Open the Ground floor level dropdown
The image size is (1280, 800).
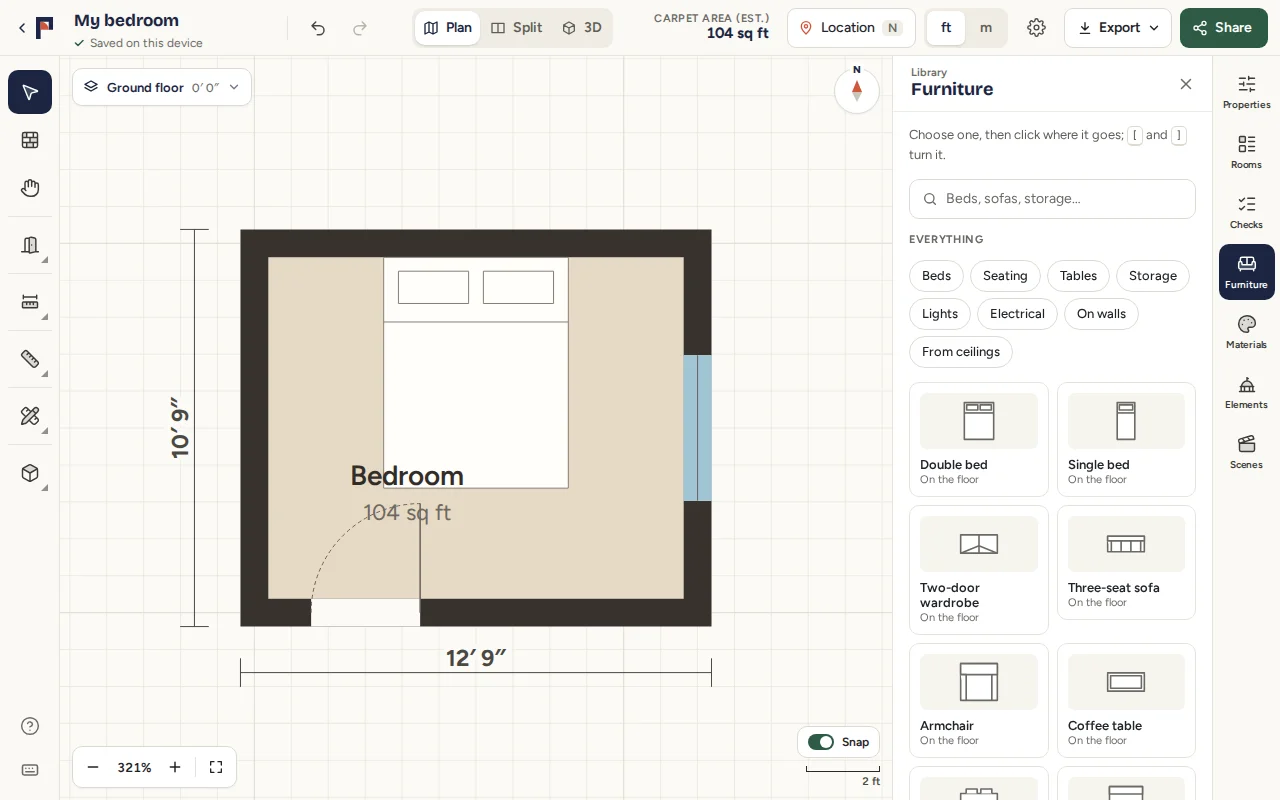tap(162, 87)
